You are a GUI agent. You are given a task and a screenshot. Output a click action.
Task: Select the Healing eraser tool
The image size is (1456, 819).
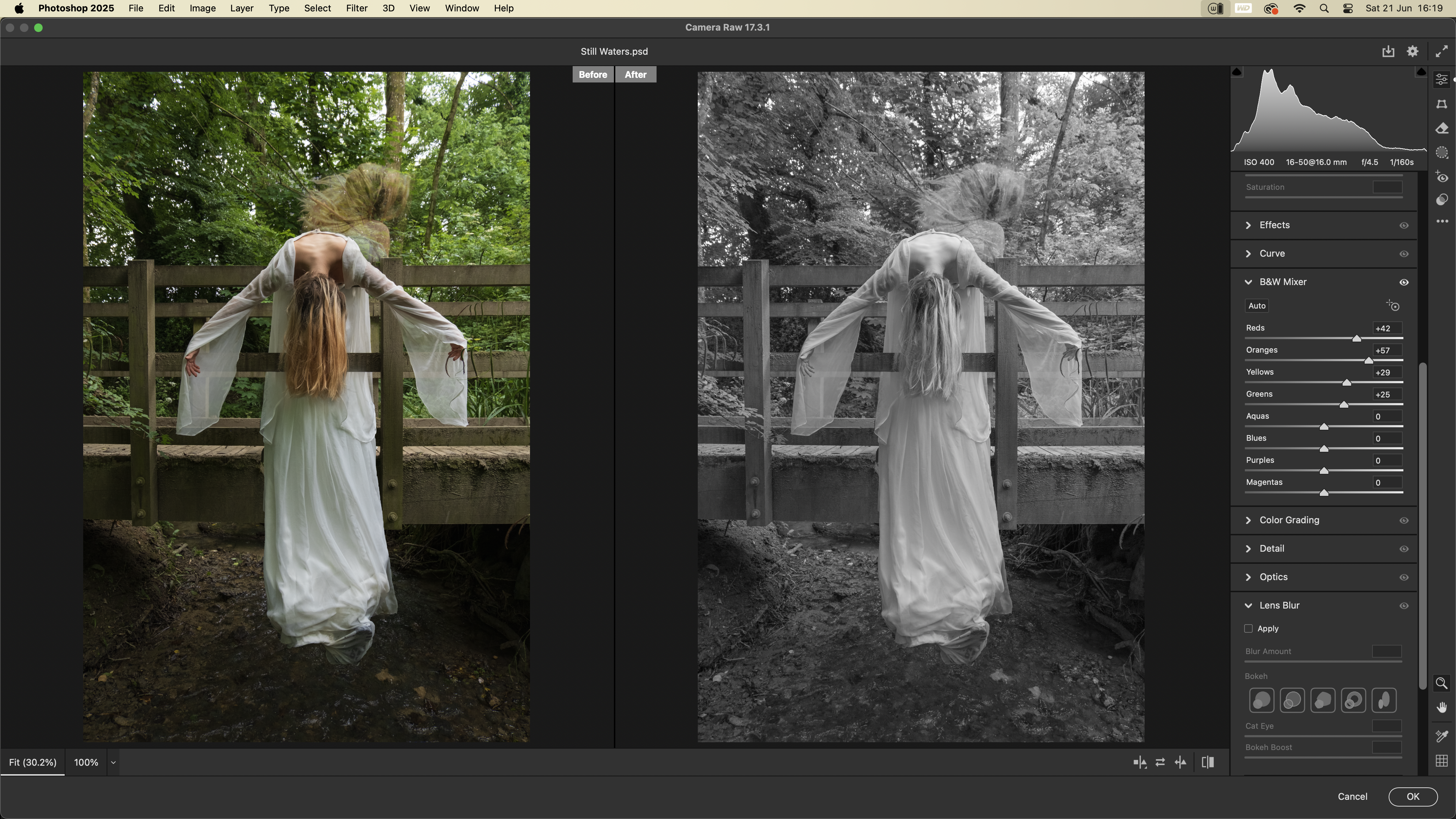click(1442, 129)
